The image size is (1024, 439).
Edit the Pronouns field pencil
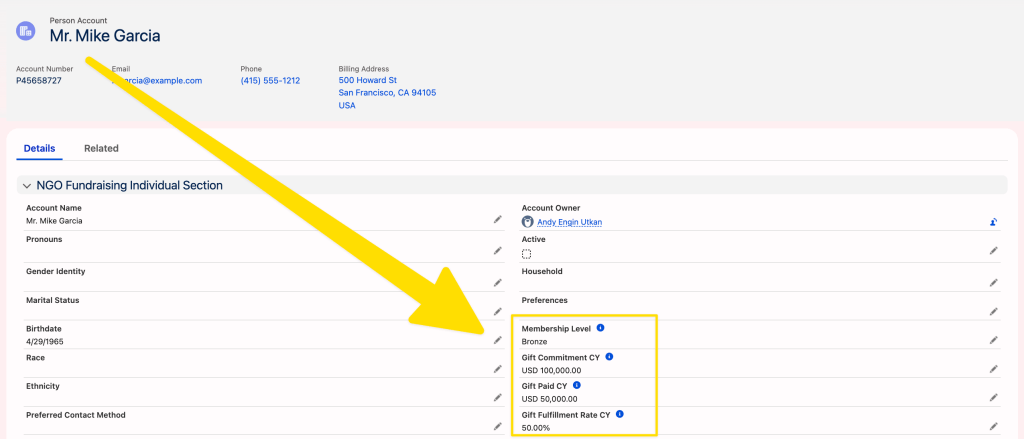point(498,251)
